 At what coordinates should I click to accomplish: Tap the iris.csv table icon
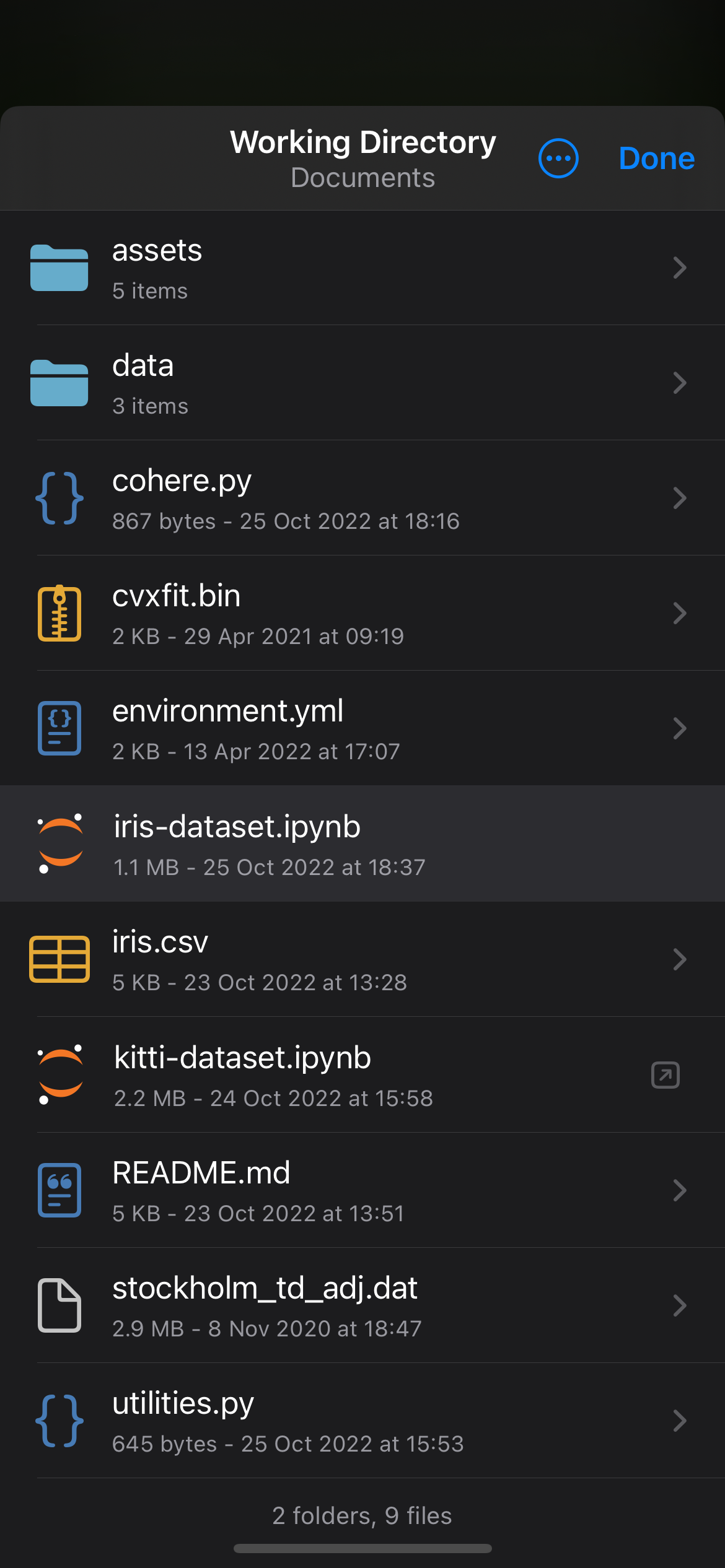(x=59, y=959)
